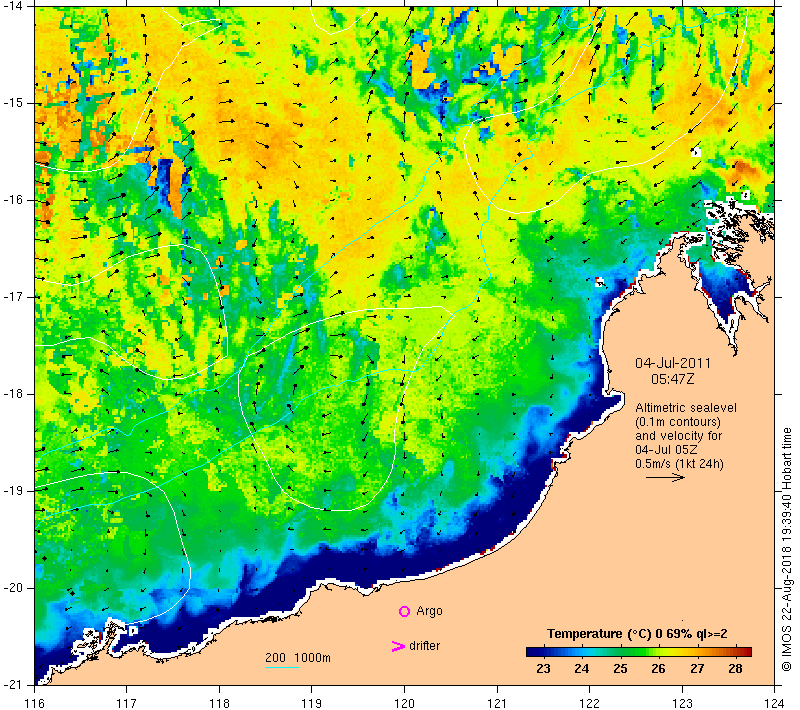Click the latitude axis label '-19'

coord(13,491)
